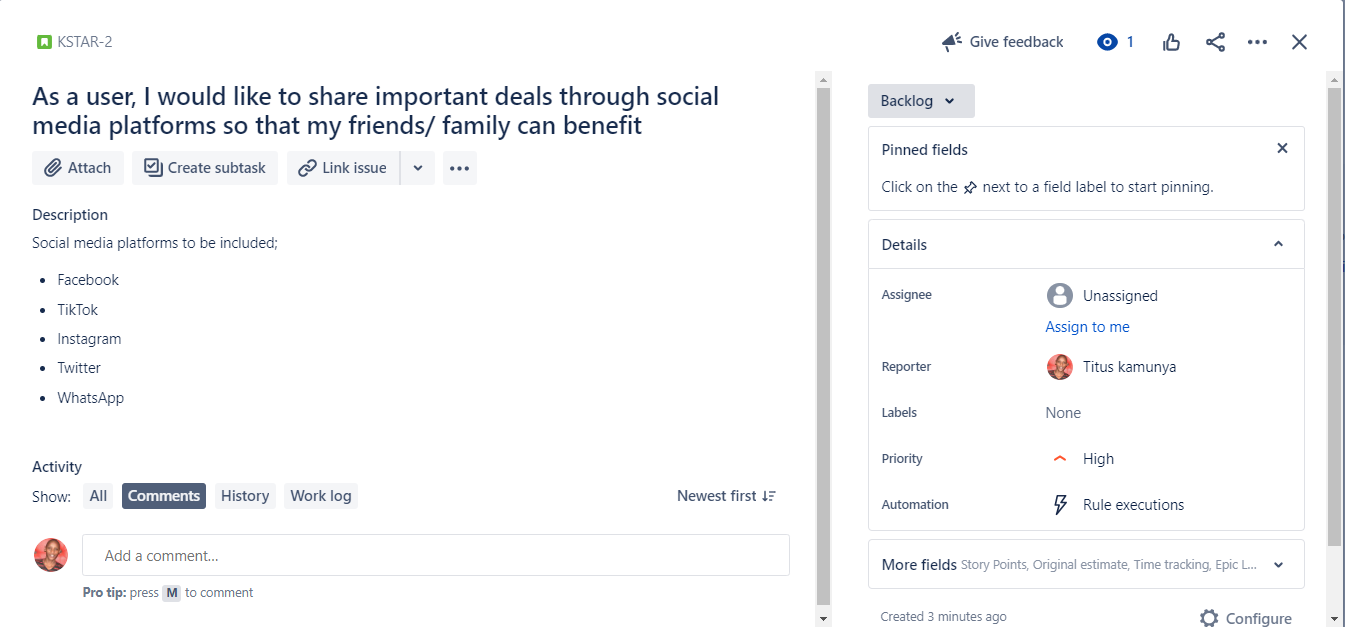The image size is (1345, 627).
Task: Open the top-right more actions ellipsis
Action: (x=1257, y=42)
